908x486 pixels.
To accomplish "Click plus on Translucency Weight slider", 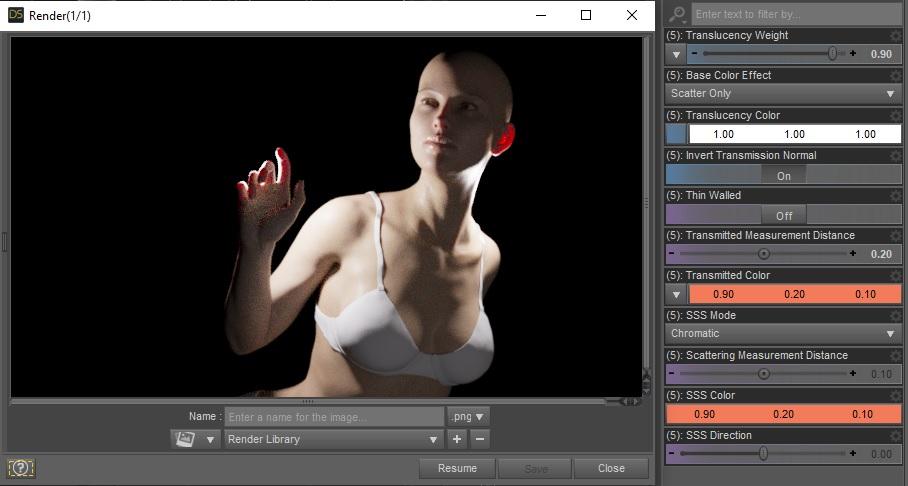I will (853, 53).
